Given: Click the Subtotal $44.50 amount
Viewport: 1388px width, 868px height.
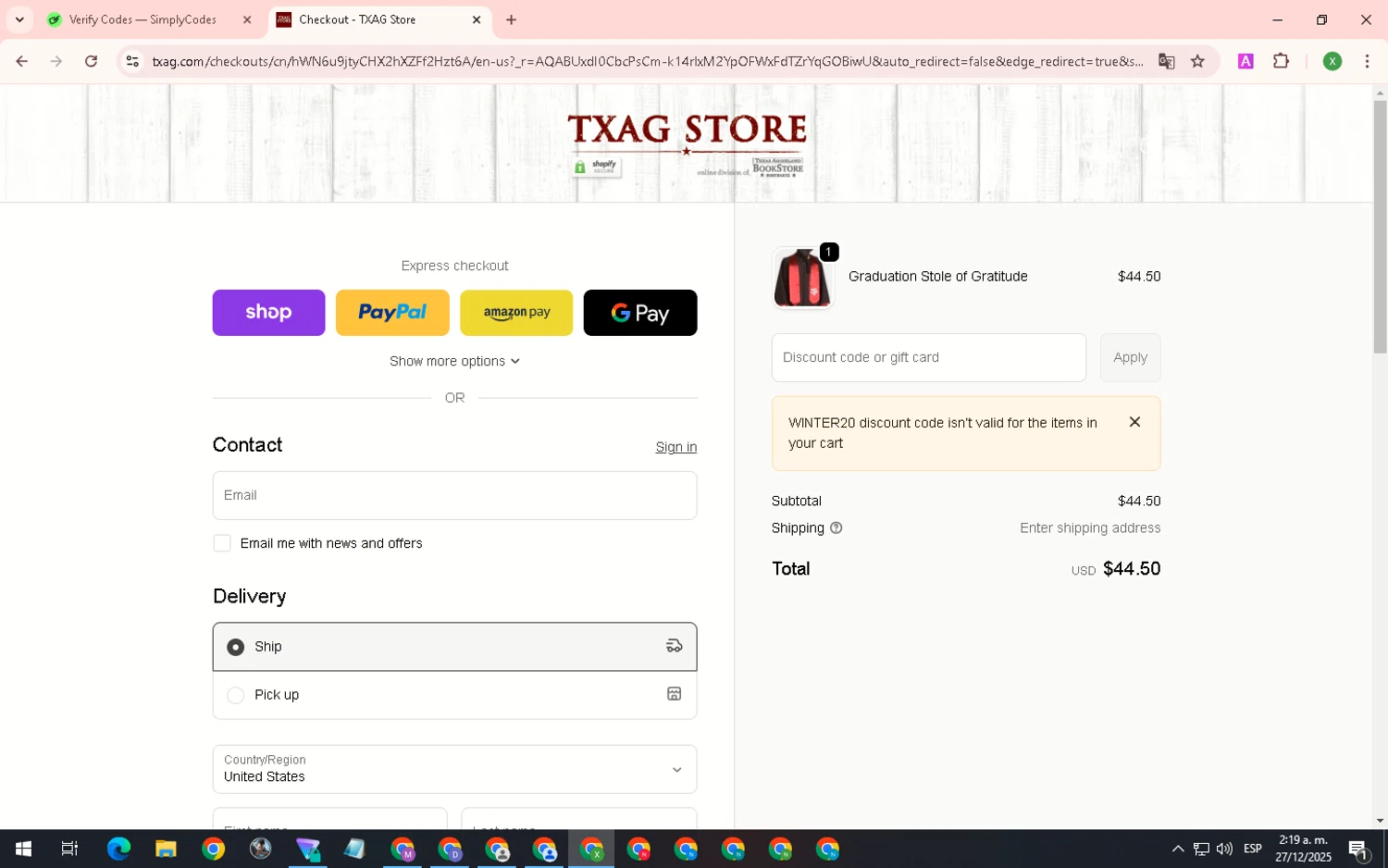Looking at the screenshot, I should 1139,501.
